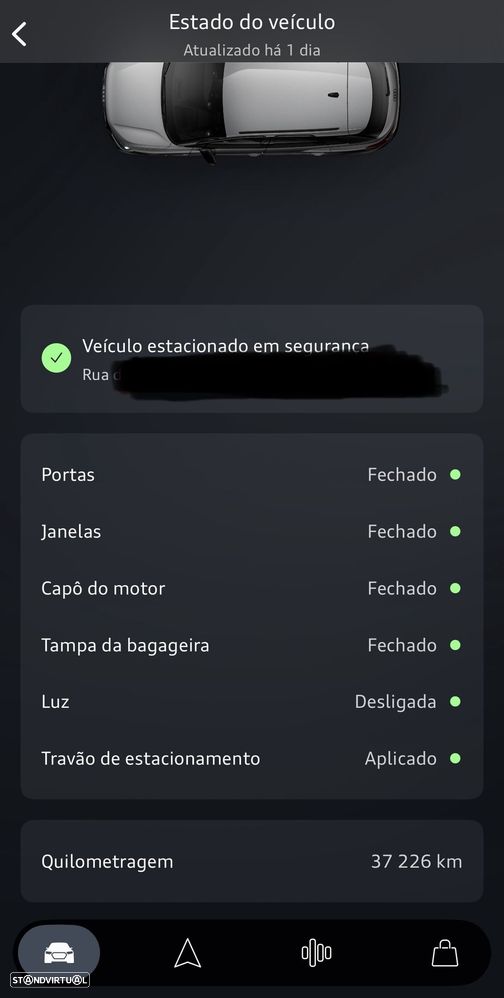Tap green status dot beside Luz
This screenshot has width=504, height=998.
[455, 701]
